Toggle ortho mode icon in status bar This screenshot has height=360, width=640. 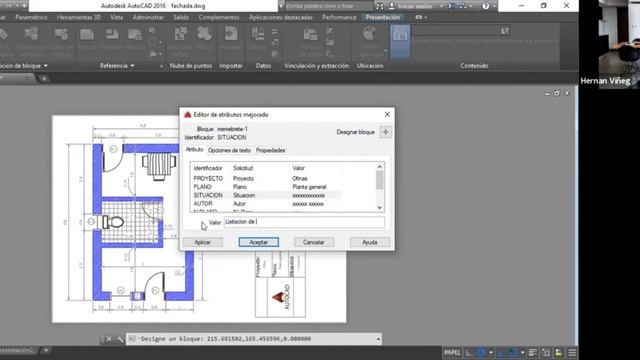coord(470,352)
